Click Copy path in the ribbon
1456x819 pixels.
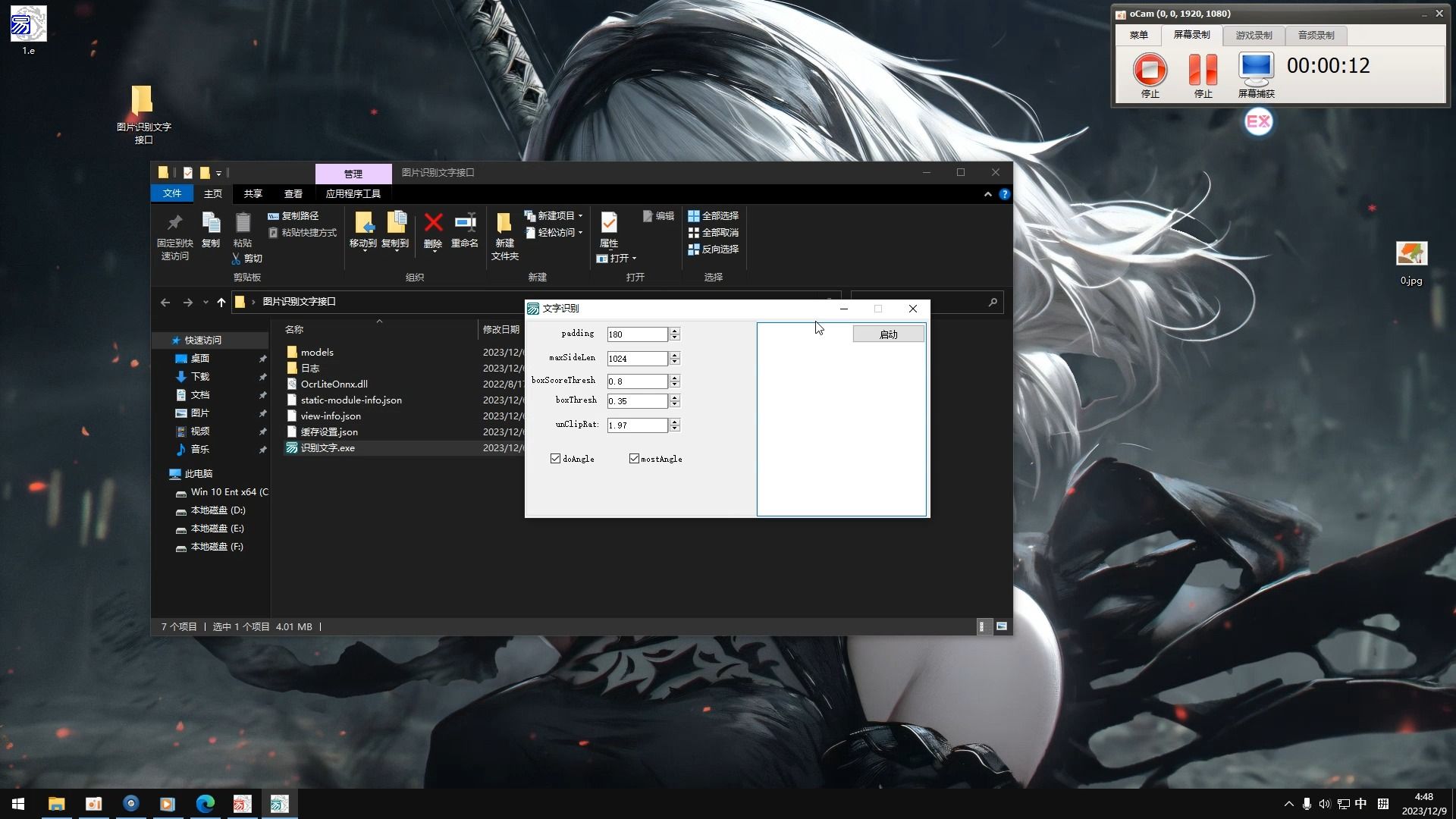[293, 216]
